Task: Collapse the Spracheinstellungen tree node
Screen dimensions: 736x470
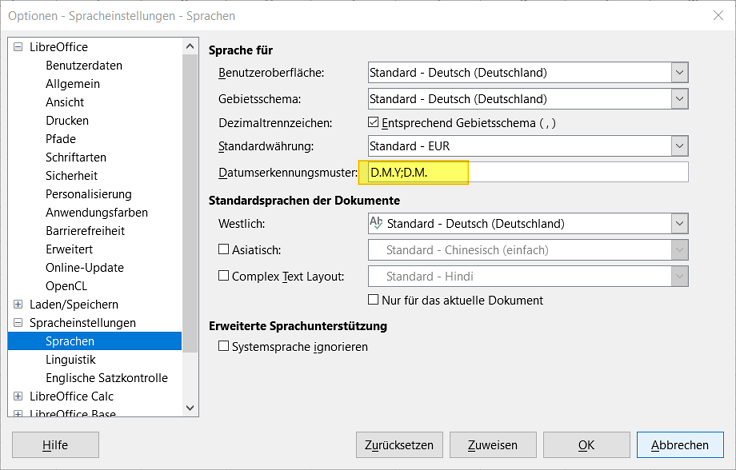Action: tap(18, 323)
